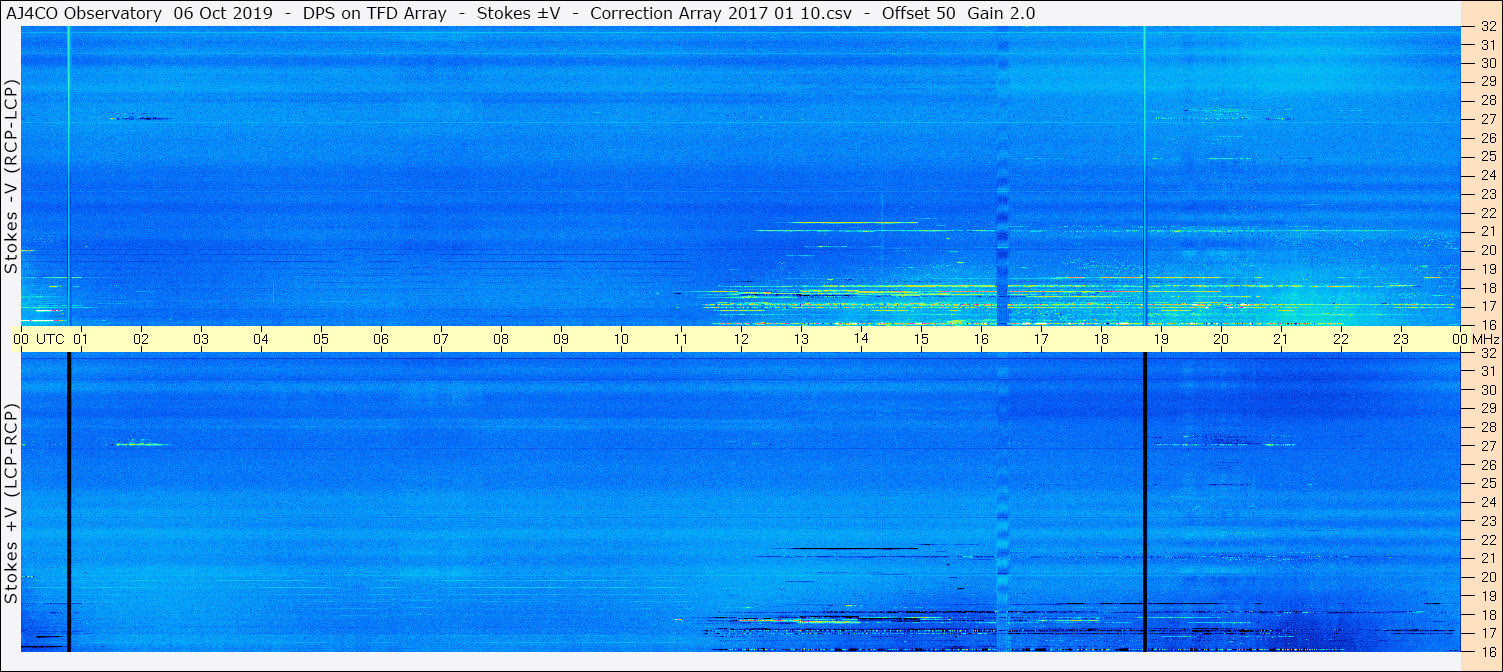This screenshot has height=672, width=1503.
Task: Click the 20 hour tick on time axis
Action: 1221,339
